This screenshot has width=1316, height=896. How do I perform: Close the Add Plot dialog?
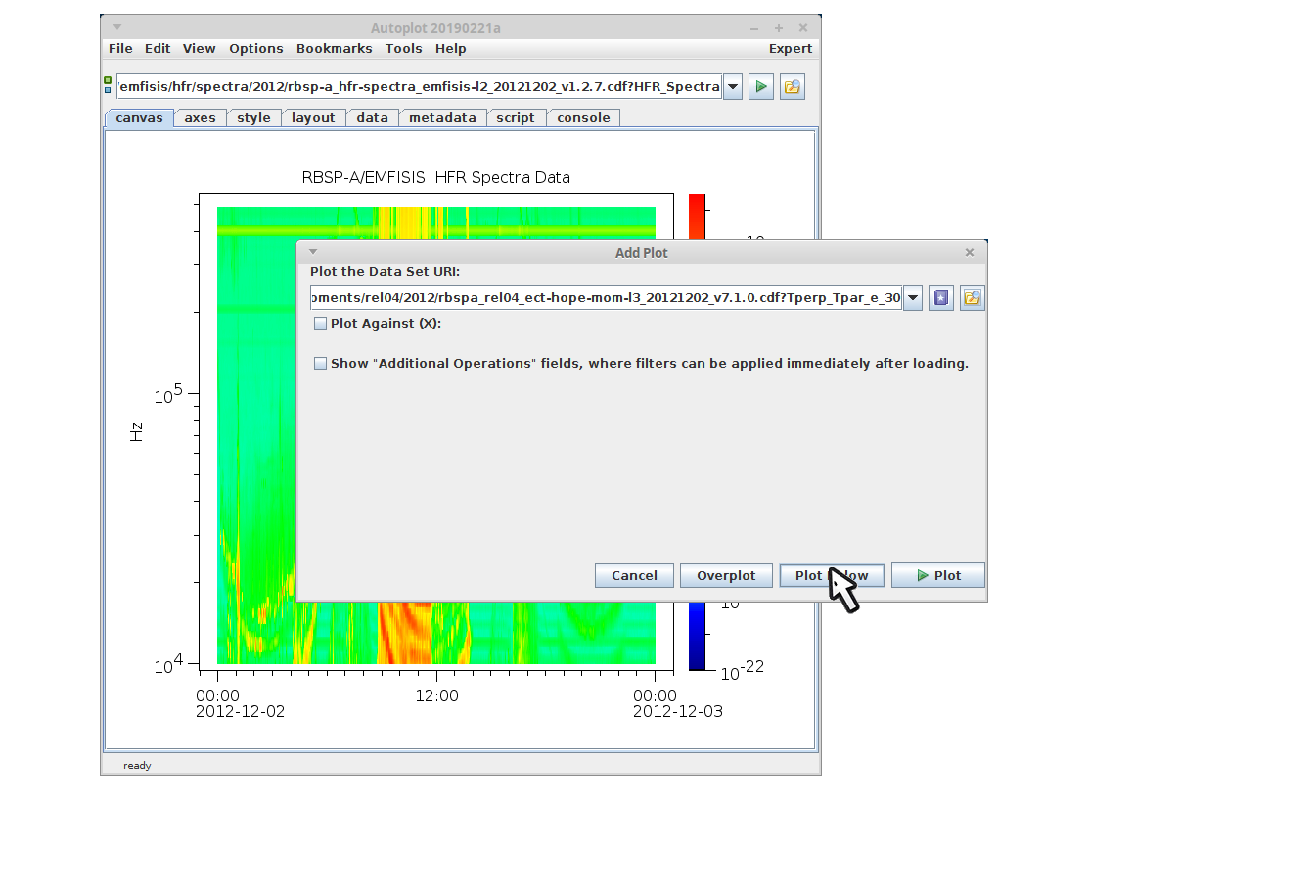tap(970, 253)
